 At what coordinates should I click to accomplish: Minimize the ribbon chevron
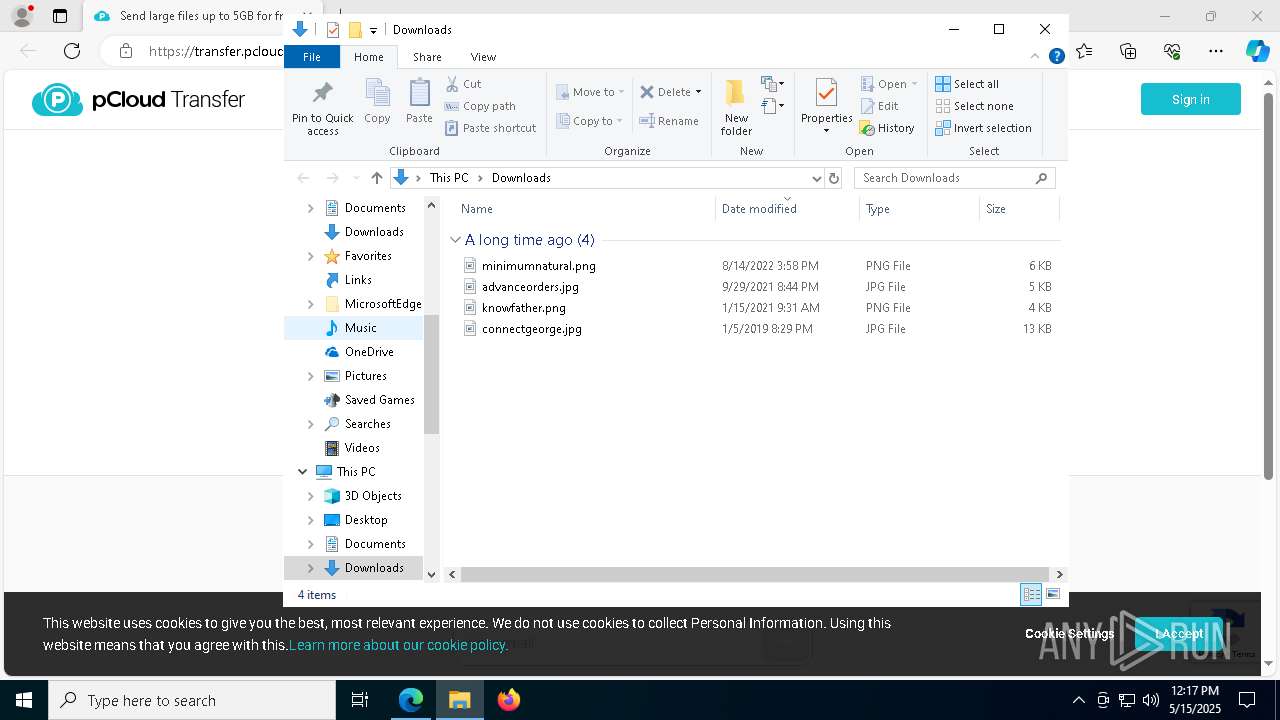1035,56
